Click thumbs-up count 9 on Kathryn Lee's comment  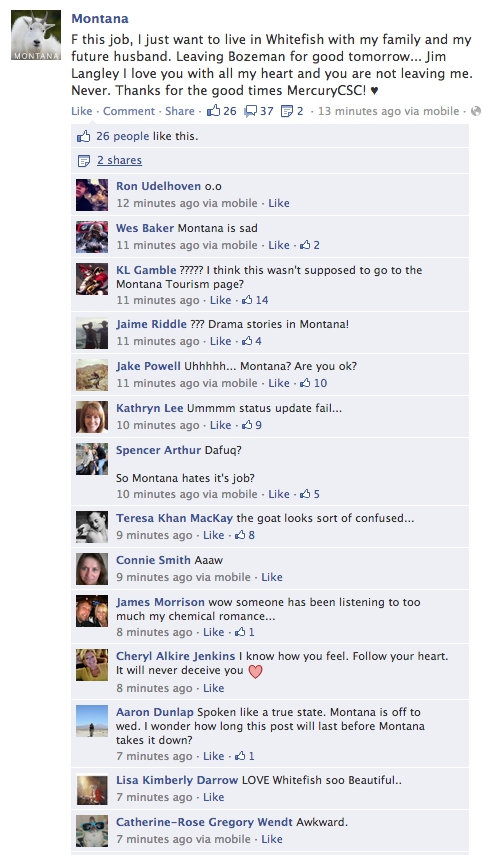[252, 425]
